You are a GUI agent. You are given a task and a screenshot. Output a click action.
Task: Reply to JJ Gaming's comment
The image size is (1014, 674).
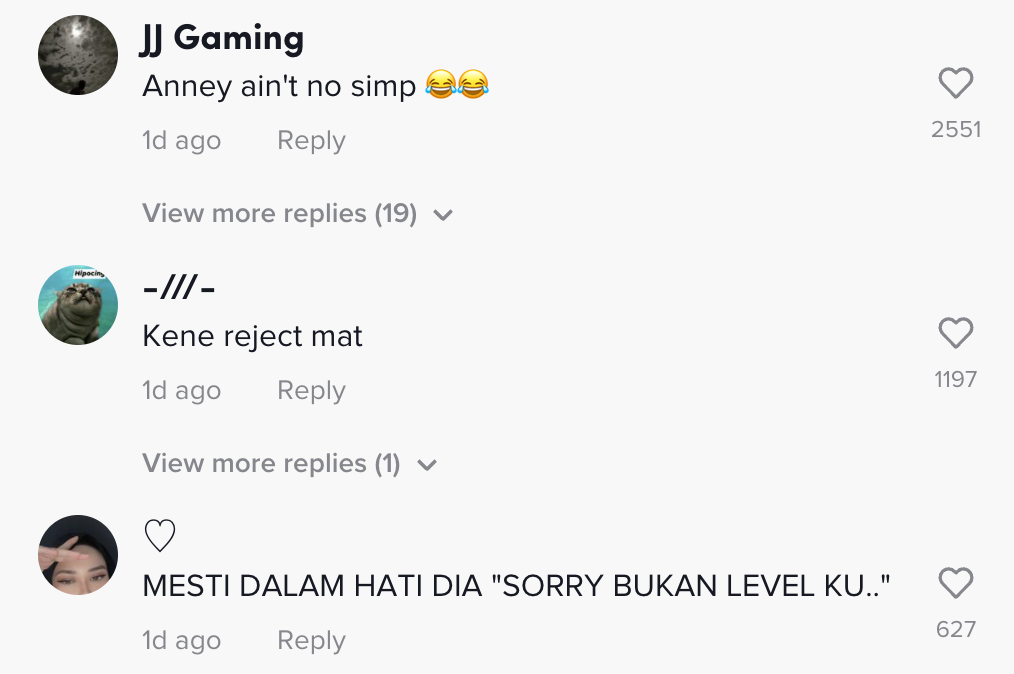(311, 140)
